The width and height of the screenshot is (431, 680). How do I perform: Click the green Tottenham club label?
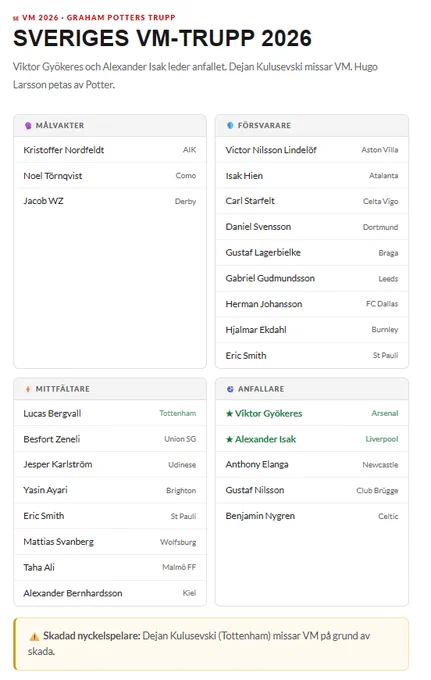point(177,413)
